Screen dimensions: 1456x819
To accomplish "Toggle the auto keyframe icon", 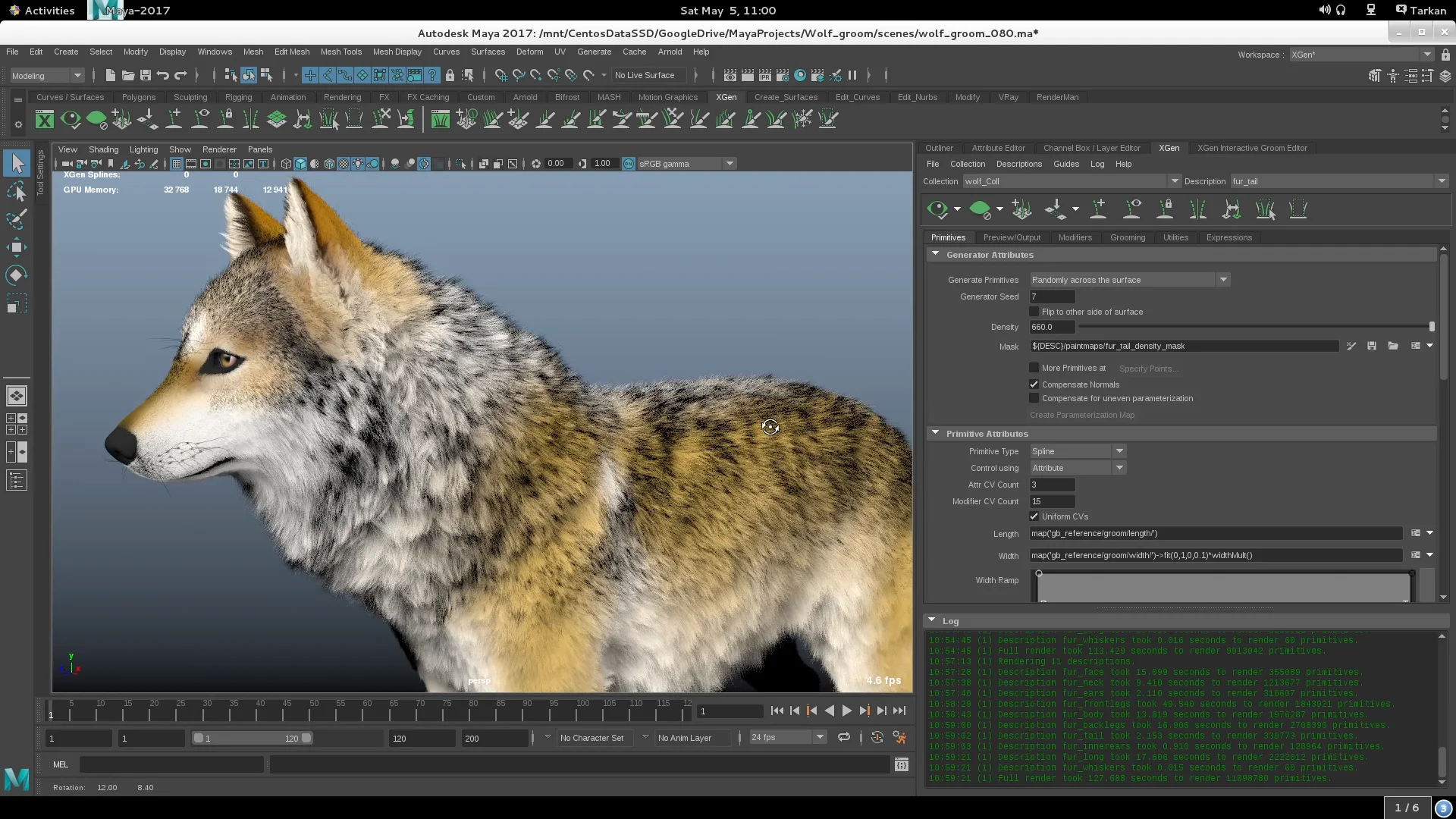I will click(877, 738).
